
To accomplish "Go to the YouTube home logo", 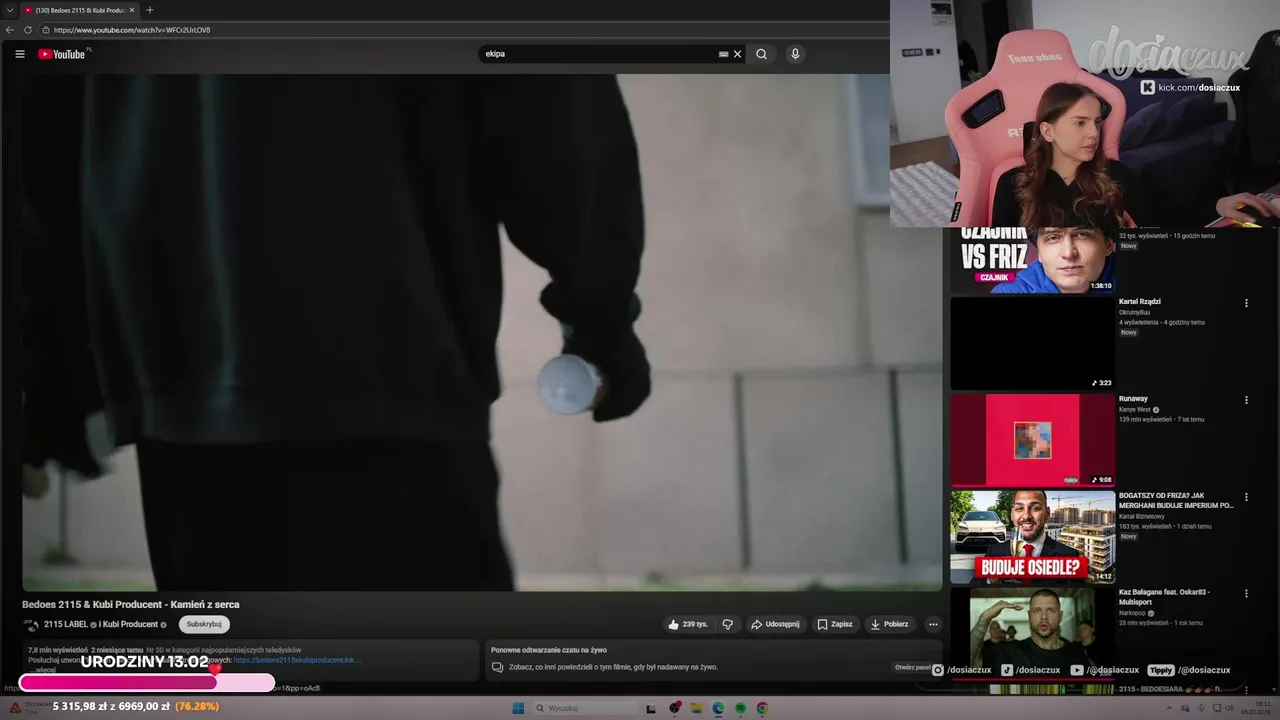I will click(62, 54).
